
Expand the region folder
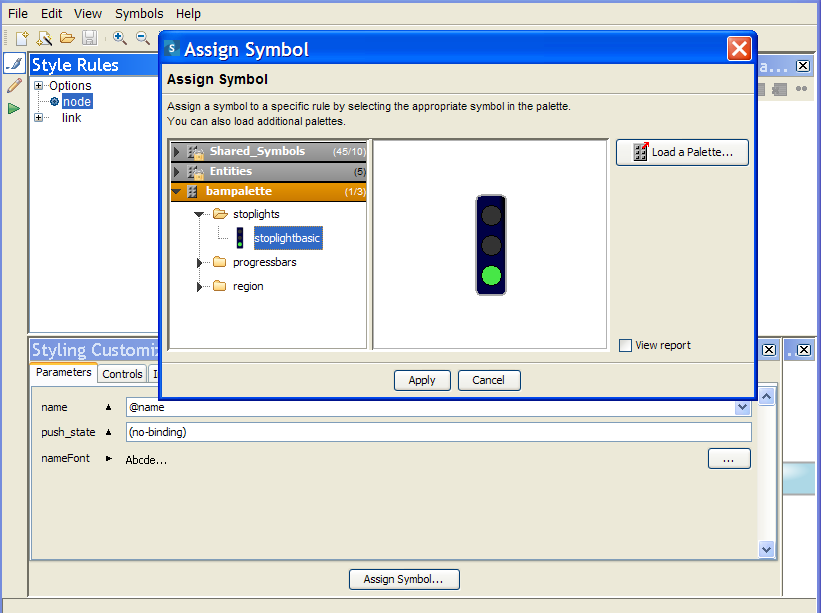(x=199, y=287)
